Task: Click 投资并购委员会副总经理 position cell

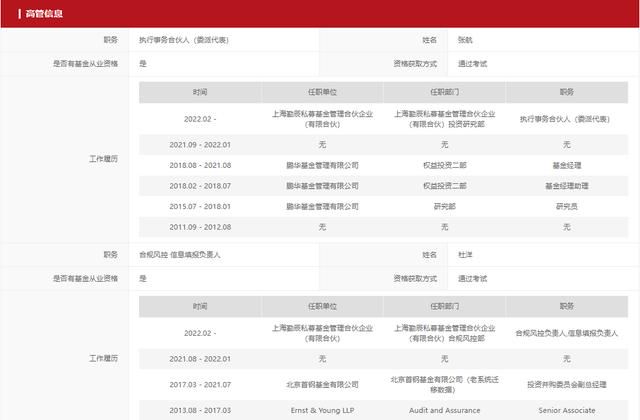Action: (x=567, y=384)
